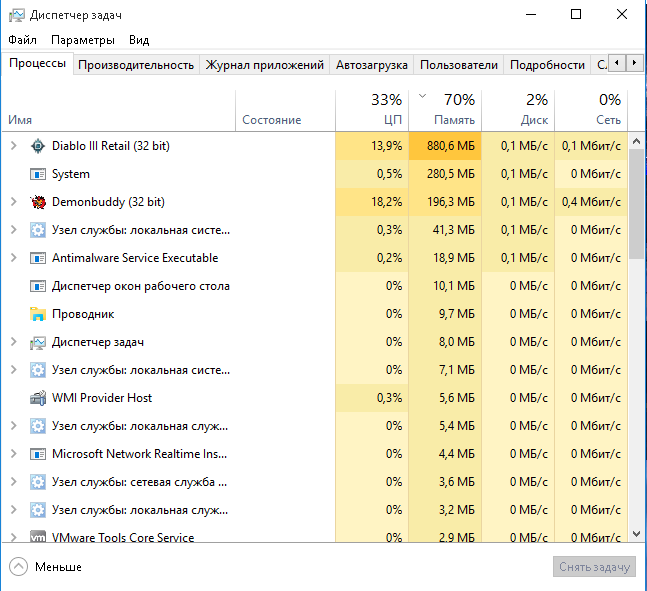This screenshot has width=647, height=591.
Task: Click the 10,1 МБ memory cell
Action: tap(445, 286)
